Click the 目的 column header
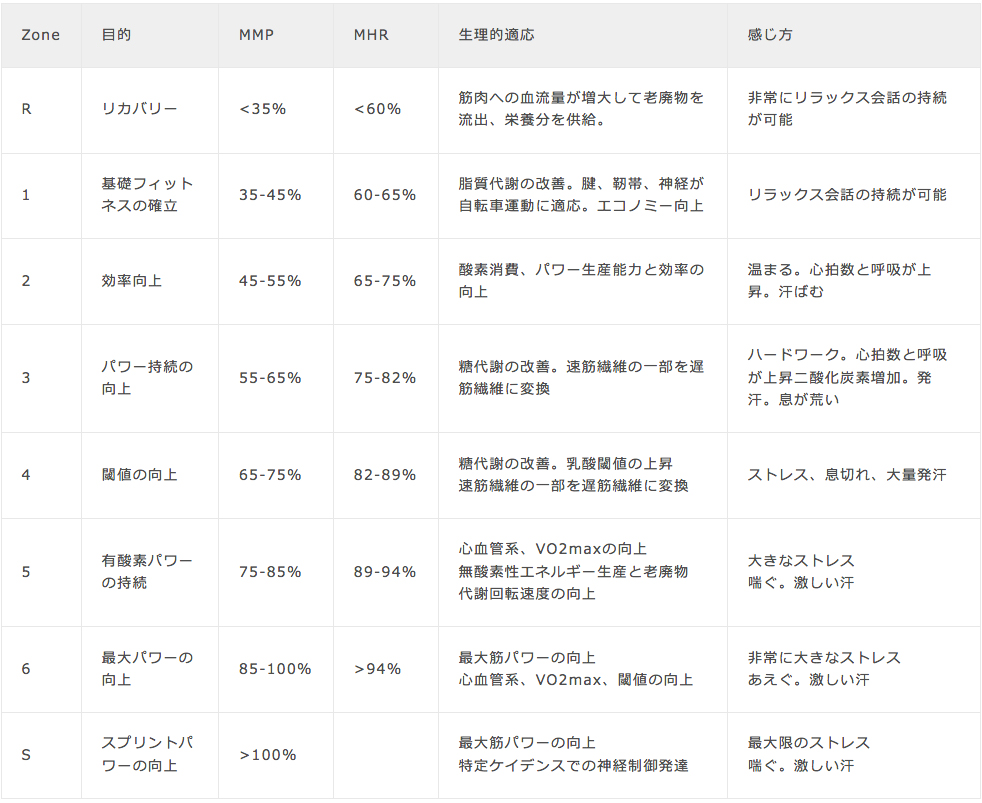The image size is (982, 803). [116, 35]
